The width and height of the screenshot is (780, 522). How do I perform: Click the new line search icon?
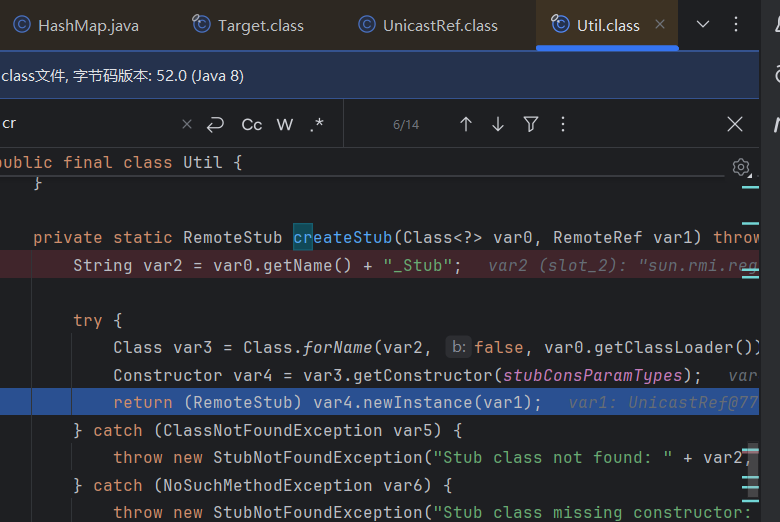[x=215, y=124]
